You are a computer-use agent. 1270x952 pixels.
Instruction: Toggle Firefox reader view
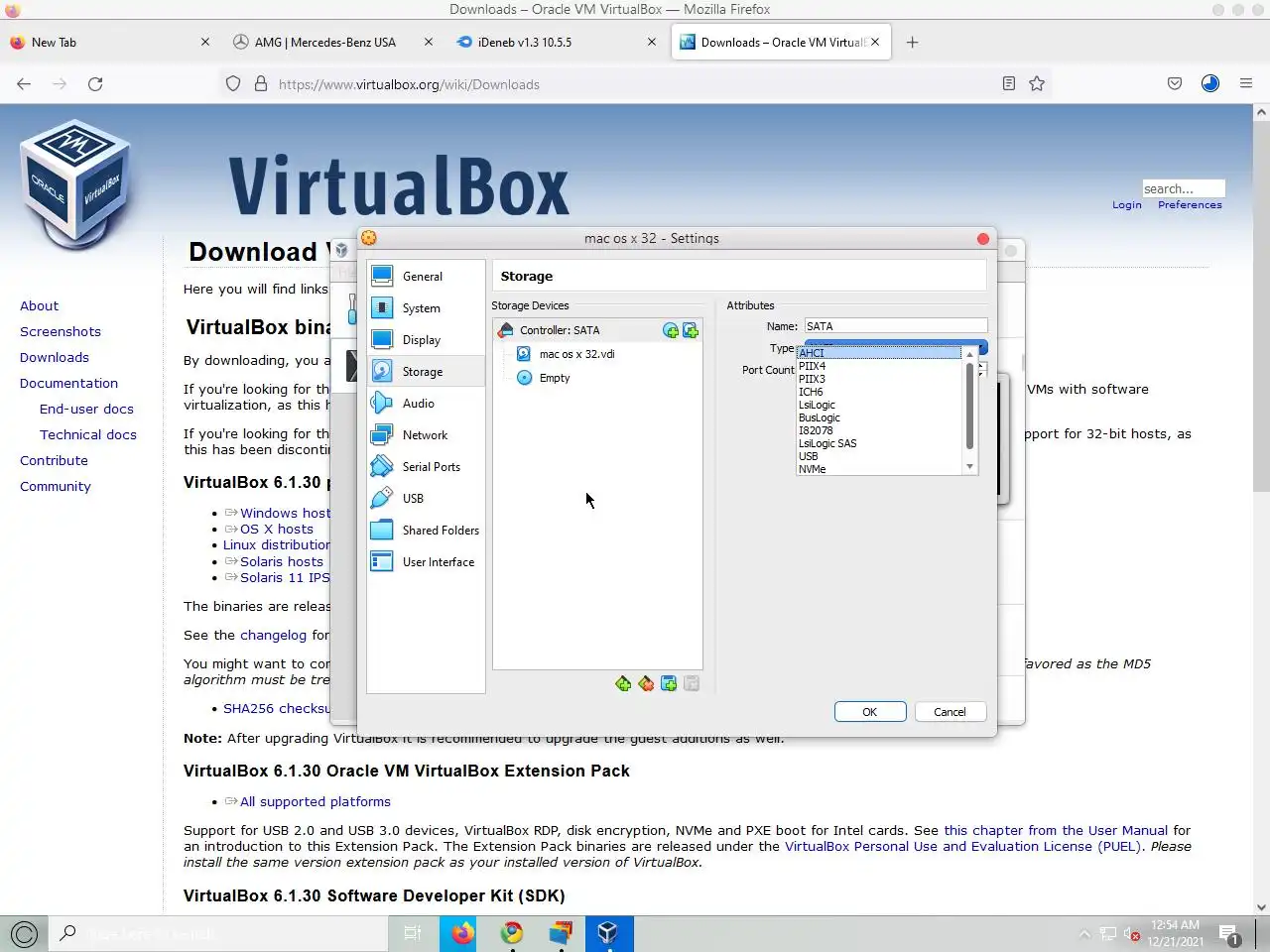pos(1009,84)
